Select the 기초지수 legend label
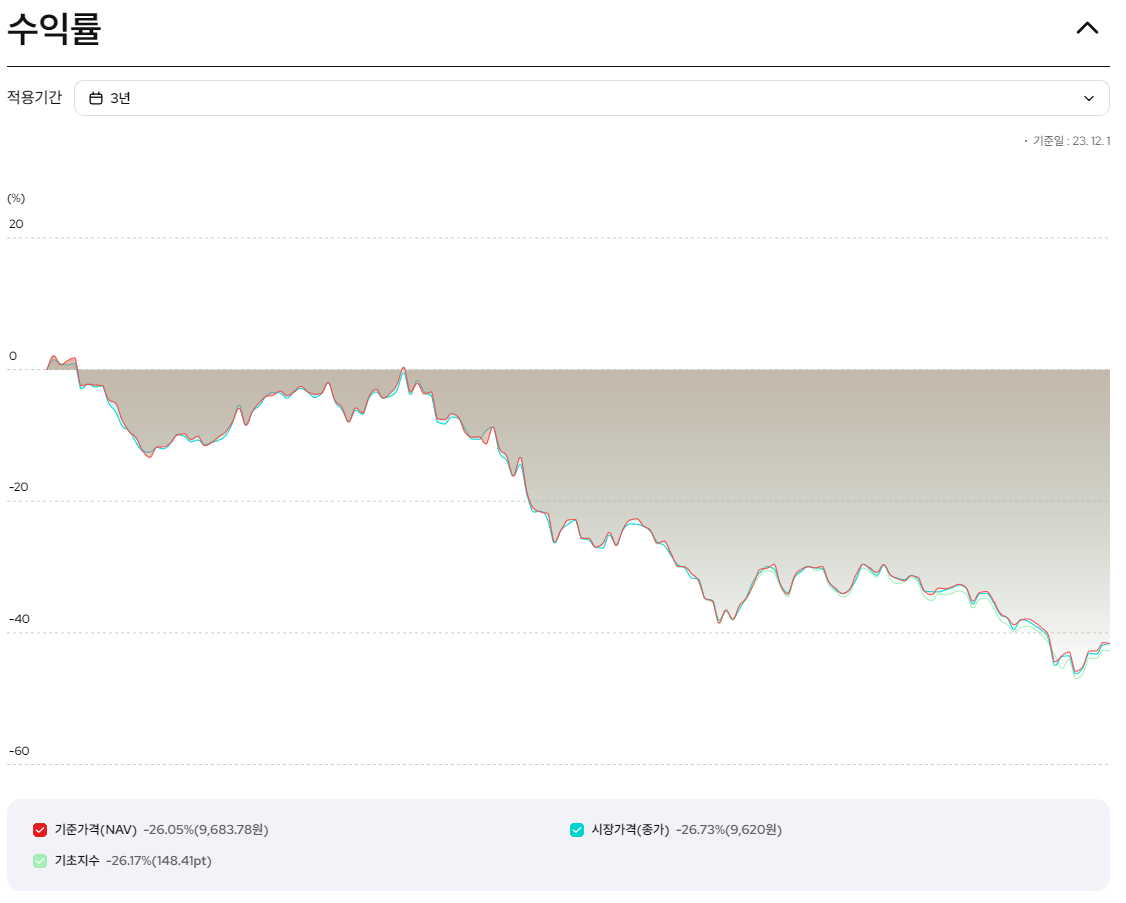The height and width of the screenshot is (903, 1126). pos(77,861)
